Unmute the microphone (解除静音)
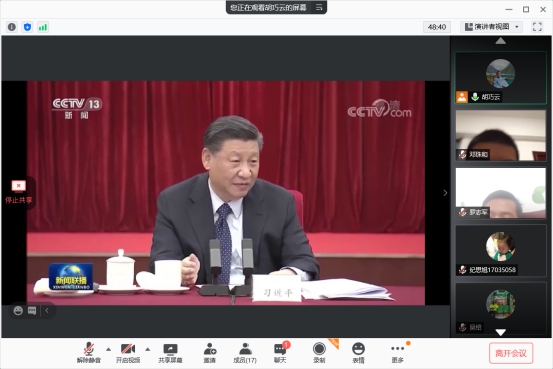The image size is (553, 369). click(x=89, y=353)
